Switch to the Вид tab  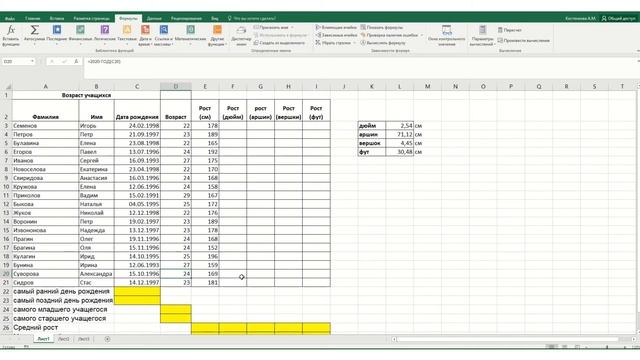click(215, 18)
